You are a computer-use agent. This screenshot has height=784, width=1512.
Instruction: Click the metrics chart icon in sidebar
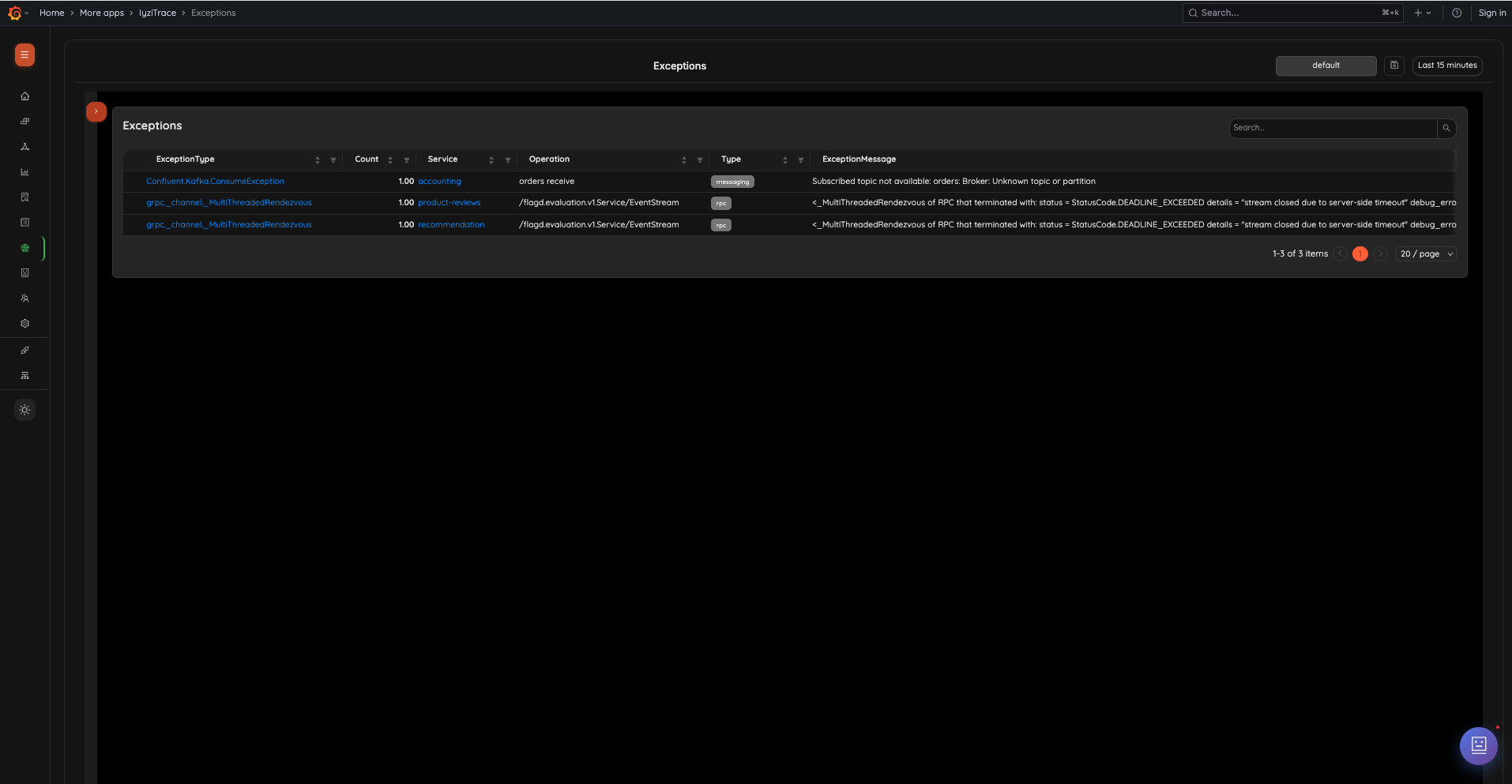[24, 172]
